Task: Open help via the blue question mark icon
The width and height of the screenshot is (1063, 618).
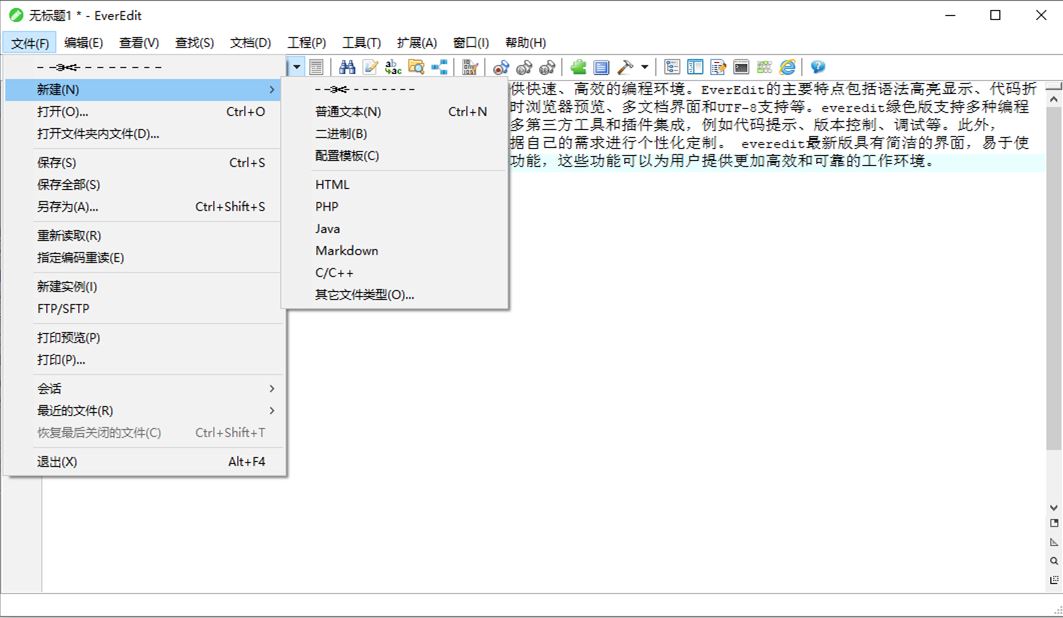Action: point(818,67)
